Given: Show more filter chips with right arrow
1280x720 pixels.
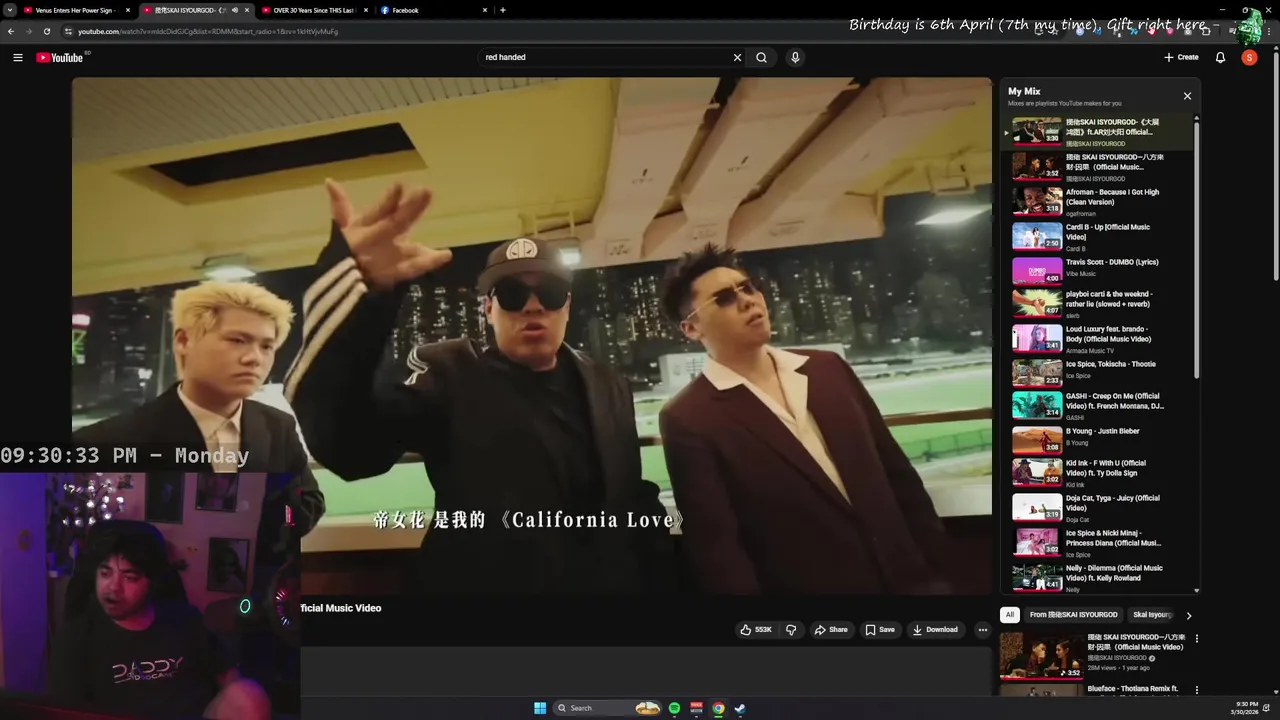Looking at the screenshot, I should [1188, 615].
